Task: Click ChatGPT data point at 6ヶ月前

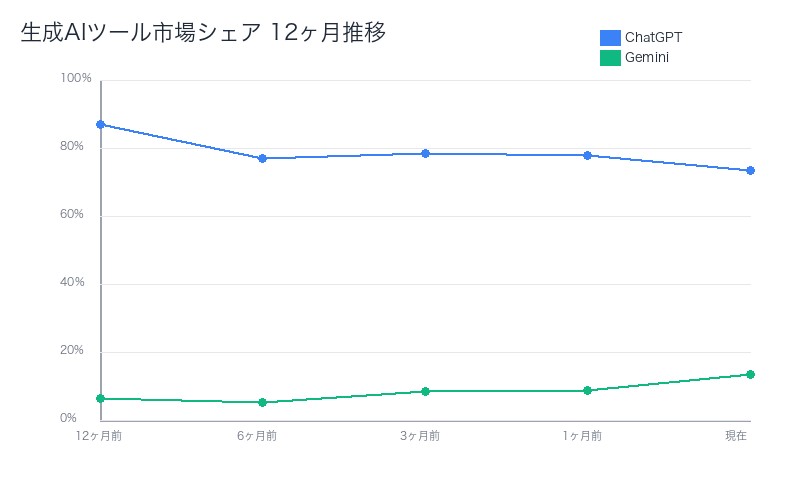Action: 262,158
